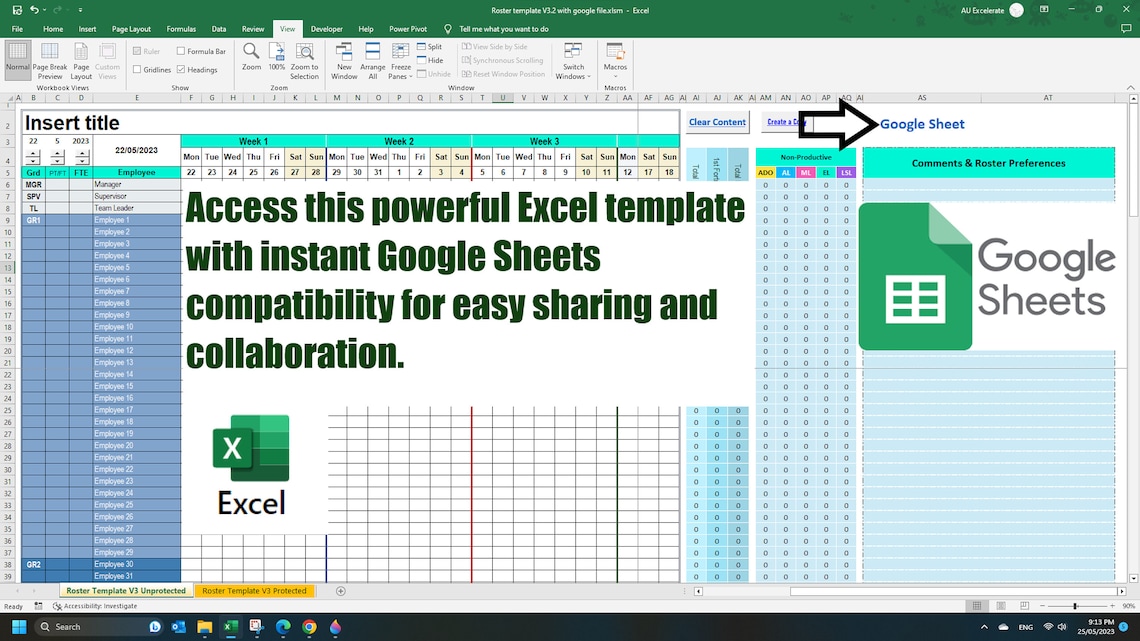Image resolution: width=1140 pixels, height=641 pixels.
Task: Open the Roster Template V3 Protected sheet
Action: (255, 591)
